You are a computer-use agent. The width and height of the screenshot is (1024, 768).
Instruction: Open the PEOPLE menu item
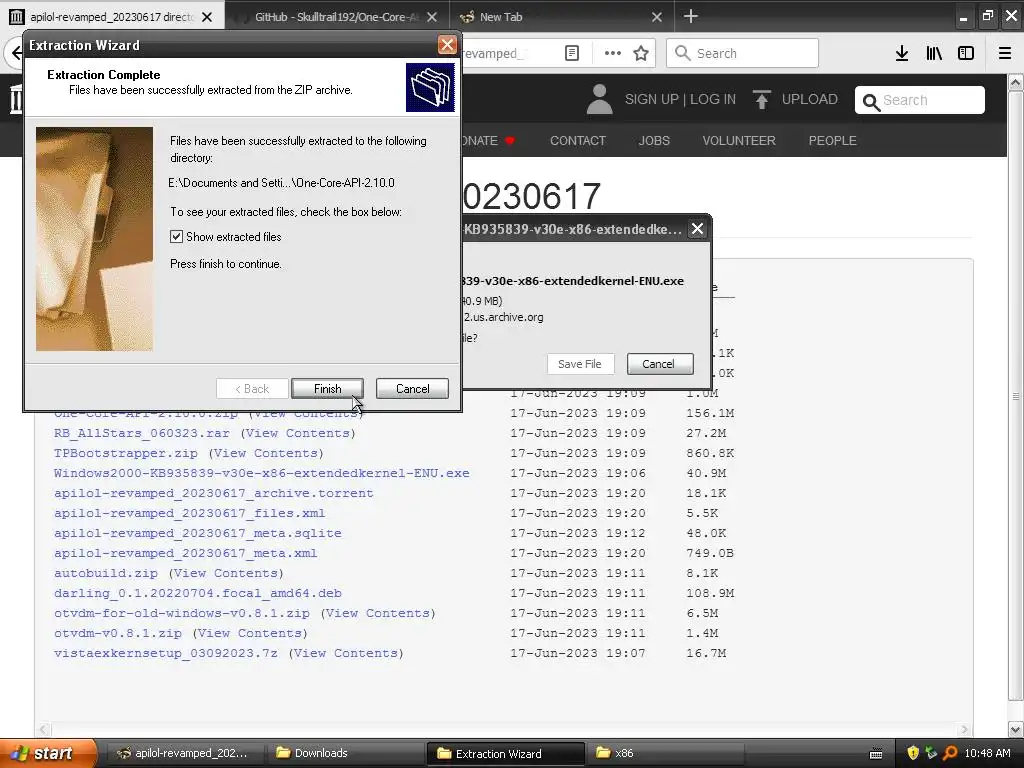(x=832, y=140)
